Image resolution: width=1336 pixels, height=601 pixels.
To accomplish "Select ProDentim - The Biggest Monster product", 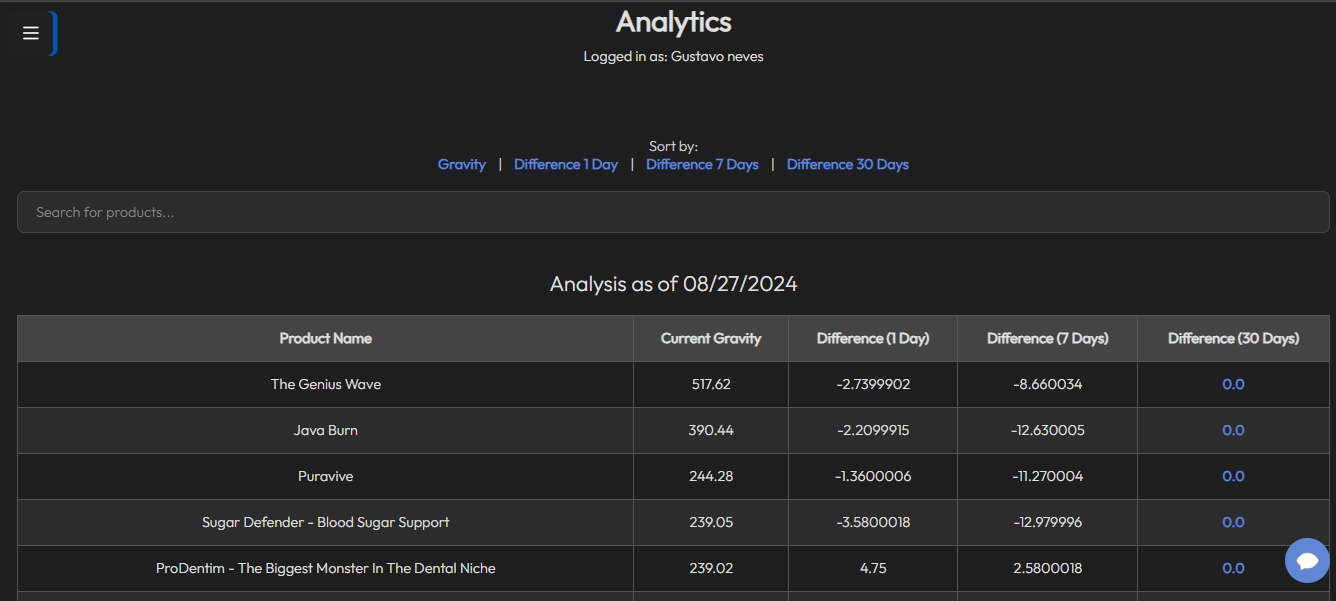I will click(326, 568).
